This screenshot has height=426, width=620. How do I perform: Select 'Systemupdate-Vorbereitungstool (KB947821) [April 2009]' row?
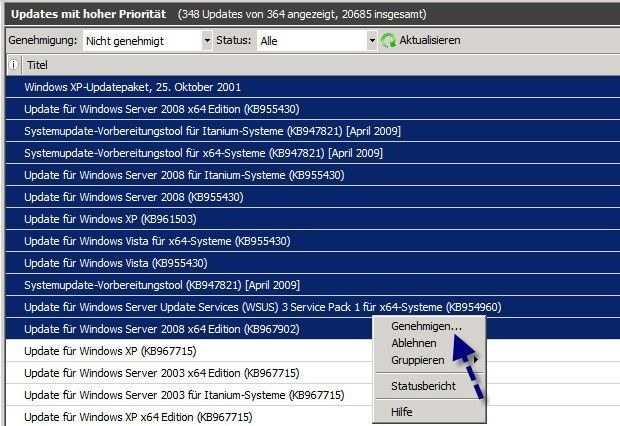click(x=313, y=285)
